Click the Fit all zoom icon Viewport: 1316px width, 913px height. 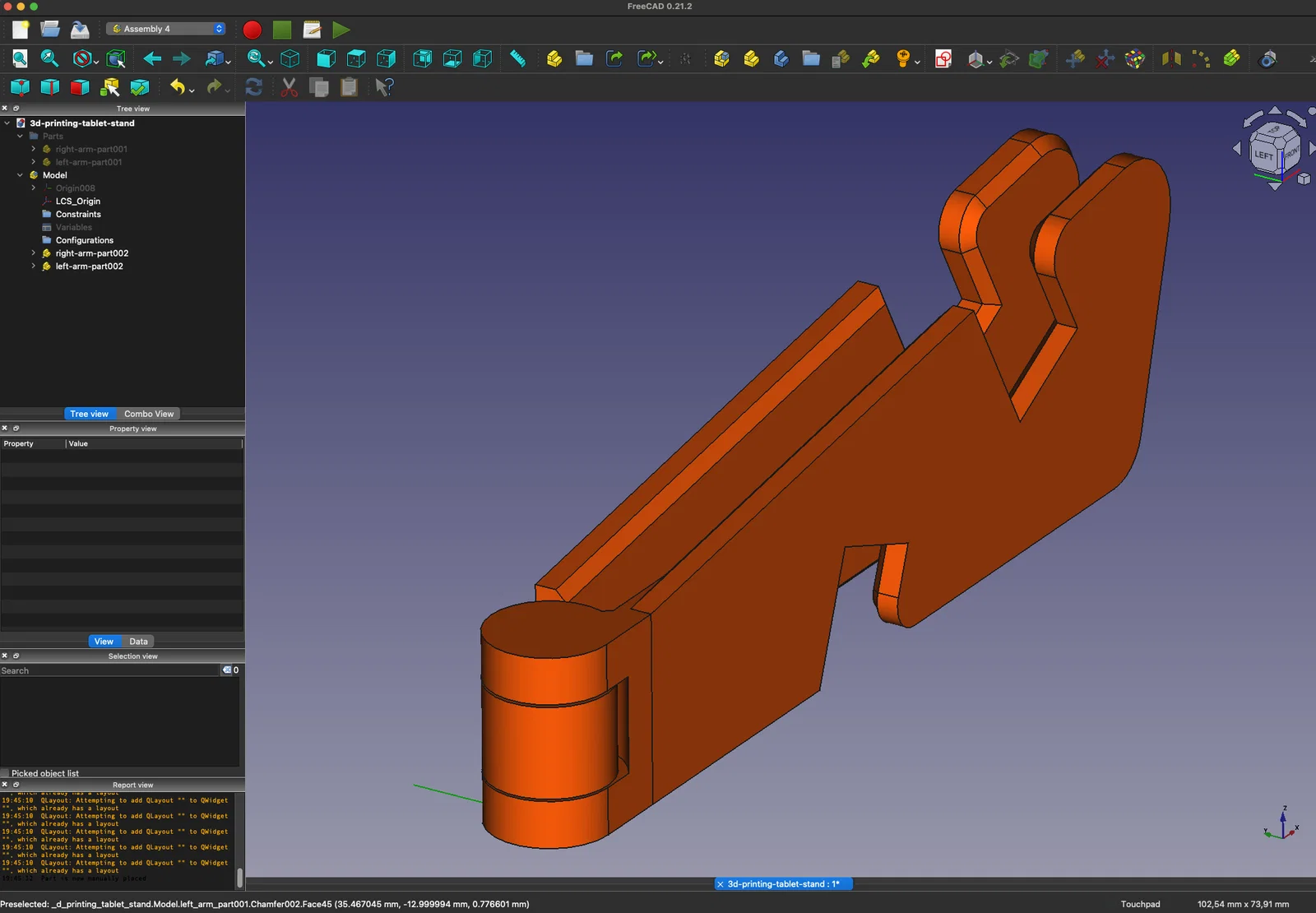click(20, 58)
